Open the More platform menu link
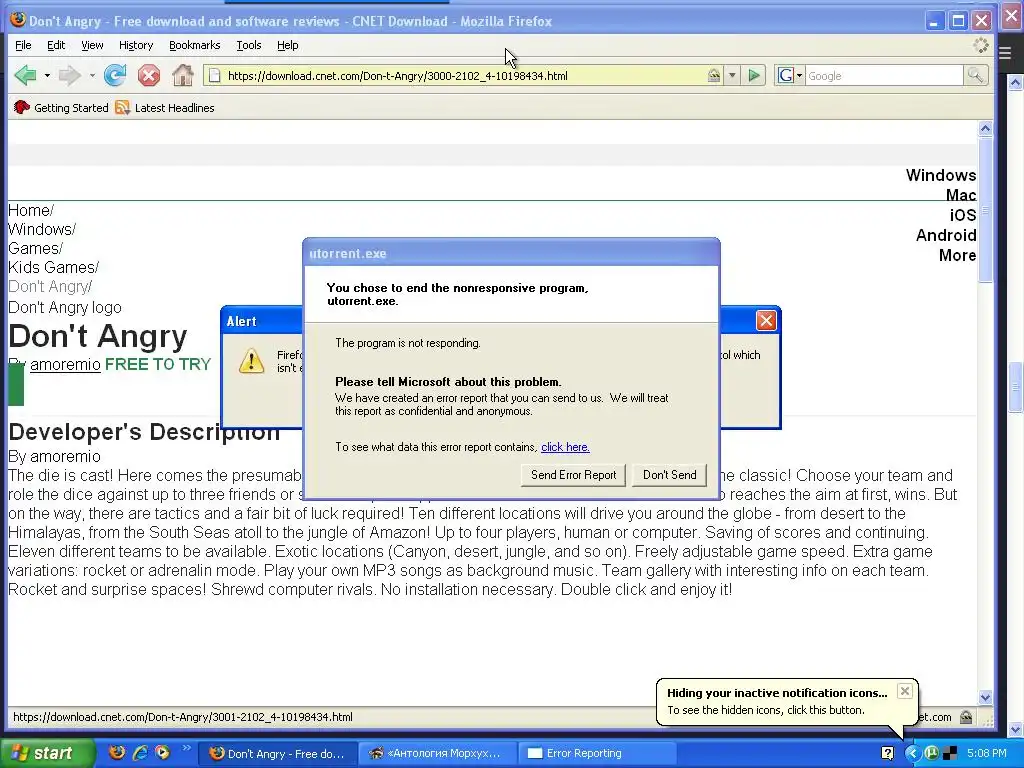Viewport: 1024px width, 768px height. click(x=957, y=255)
